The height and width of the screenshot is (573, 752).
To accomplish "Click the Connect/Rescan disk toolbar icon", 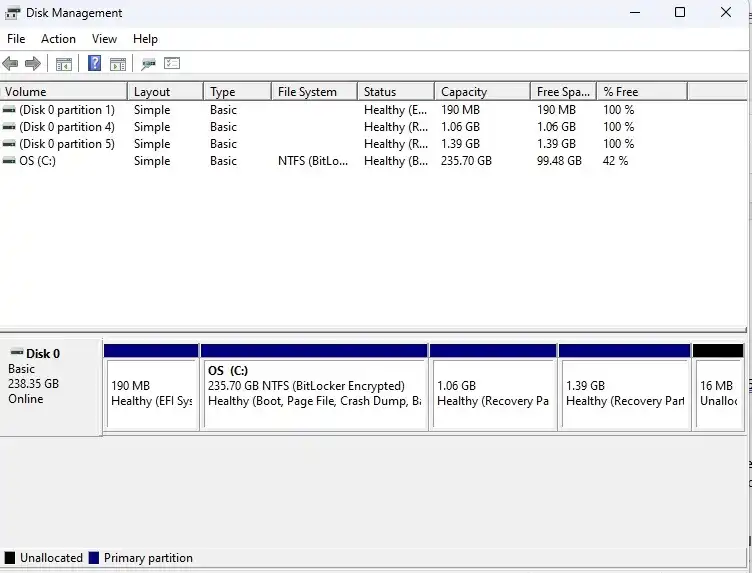I will coord(149,64).
